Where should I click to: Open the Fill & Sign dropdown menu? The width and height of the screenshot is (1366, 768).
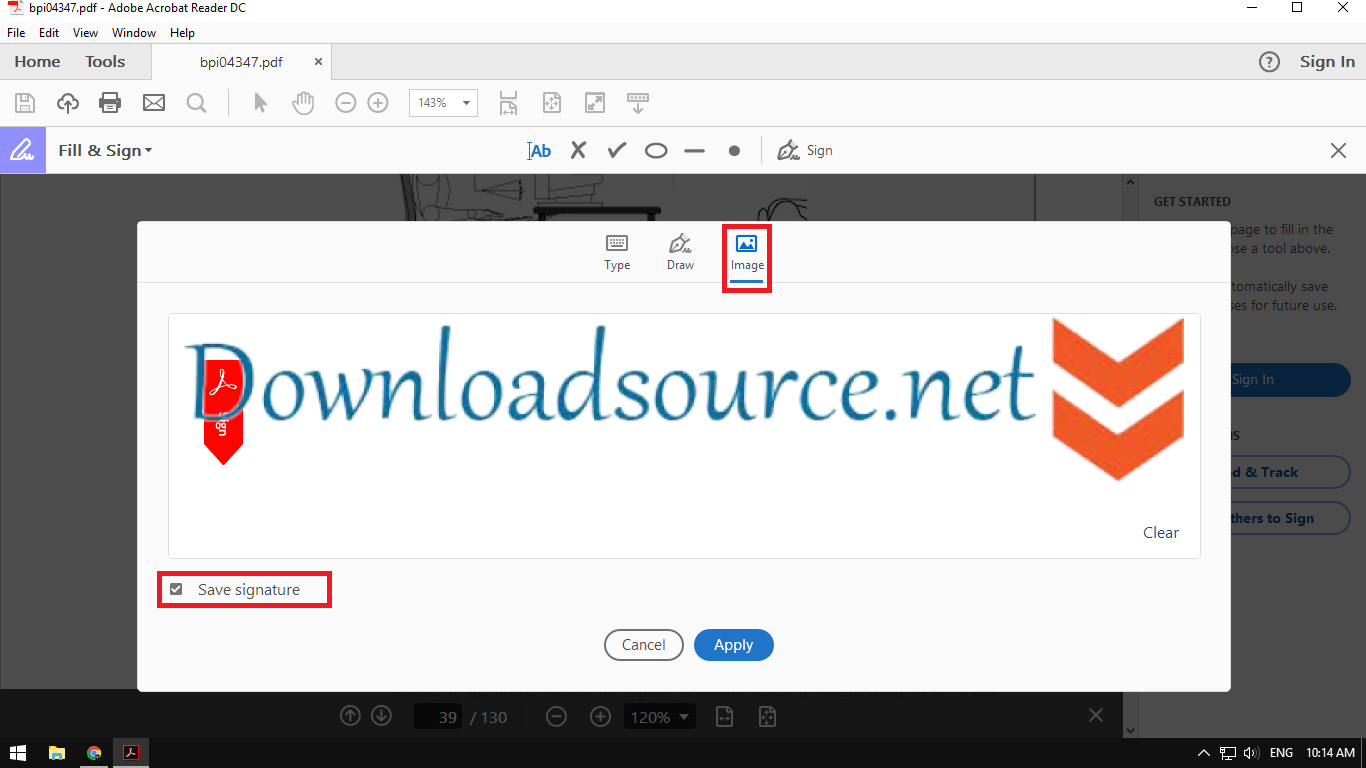coord(105,150)
